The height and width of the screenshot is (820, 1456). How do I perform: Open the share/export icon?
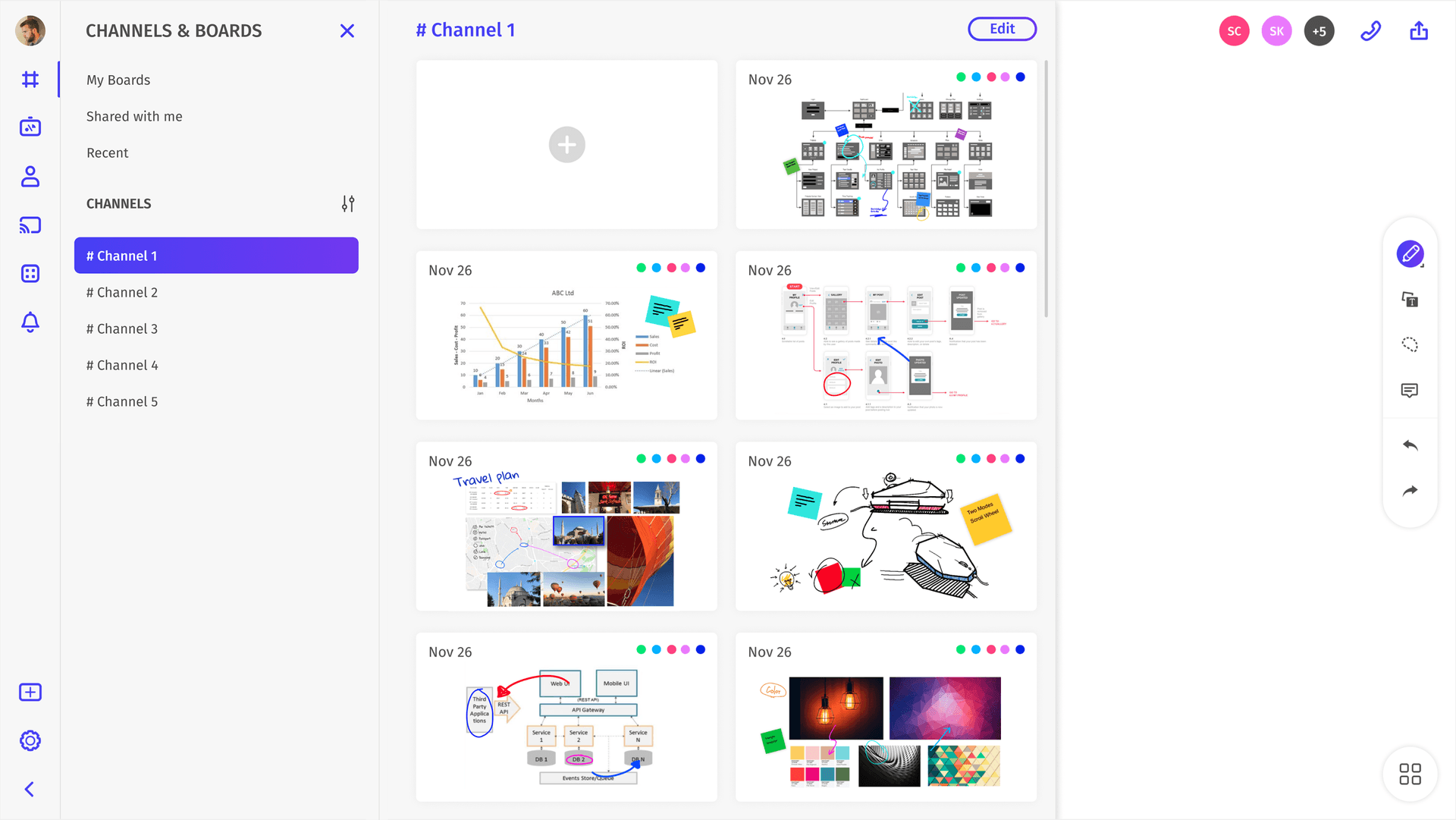tap(1419, 31)
